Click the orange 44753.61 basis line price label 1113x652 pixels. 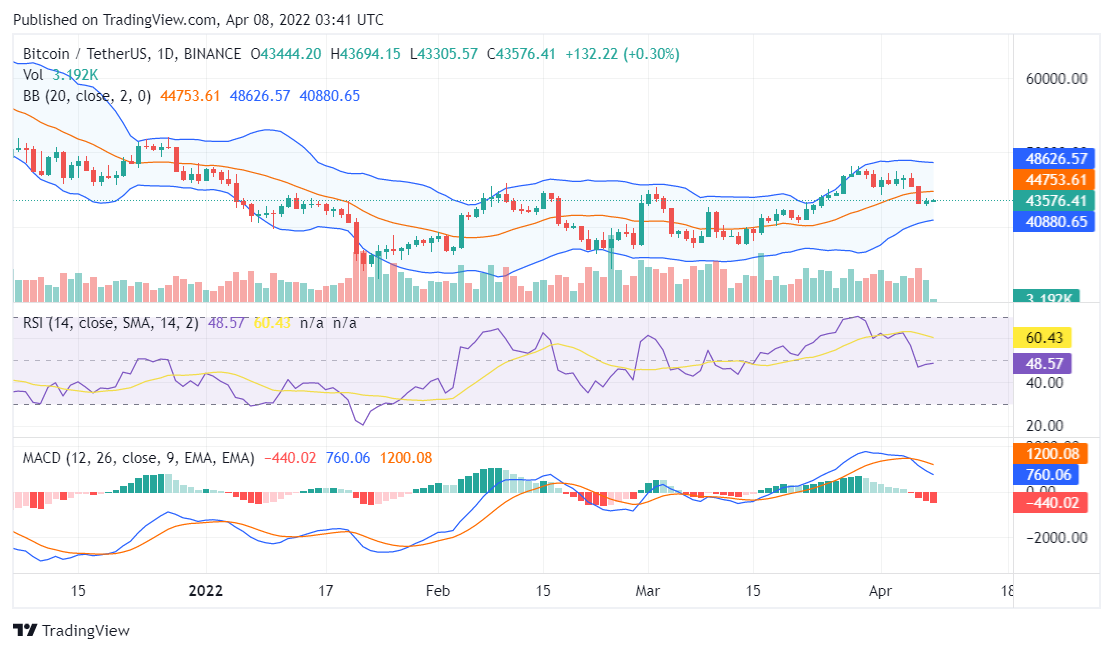click(1055, 181)
